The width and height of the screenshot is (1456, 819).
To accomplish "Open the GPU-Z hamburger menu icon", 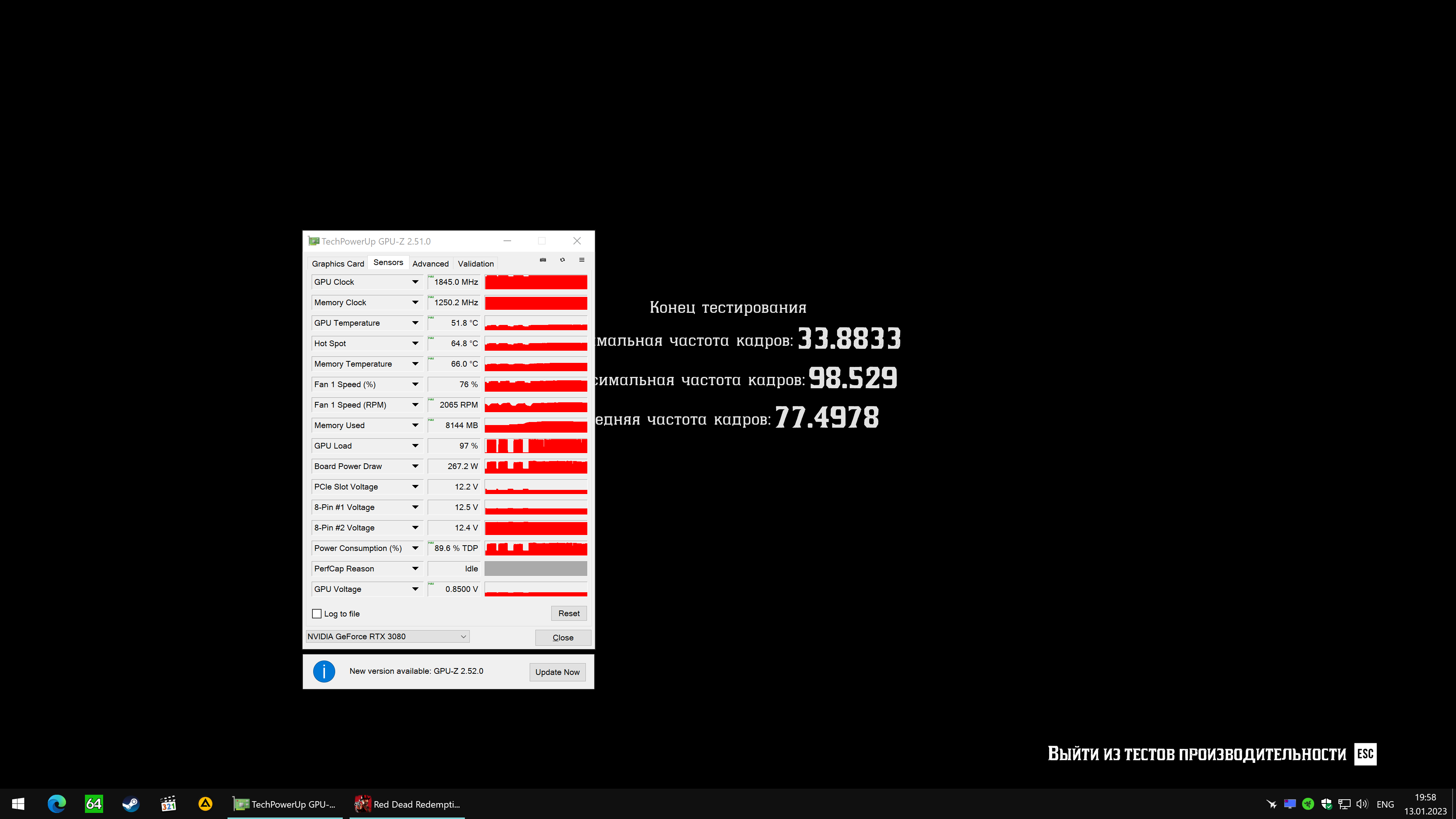I will [582, 260].
